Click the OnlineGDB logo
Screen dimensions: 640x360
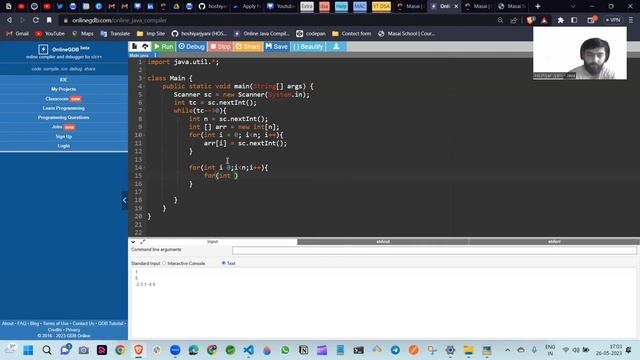[x=63, y=49]
